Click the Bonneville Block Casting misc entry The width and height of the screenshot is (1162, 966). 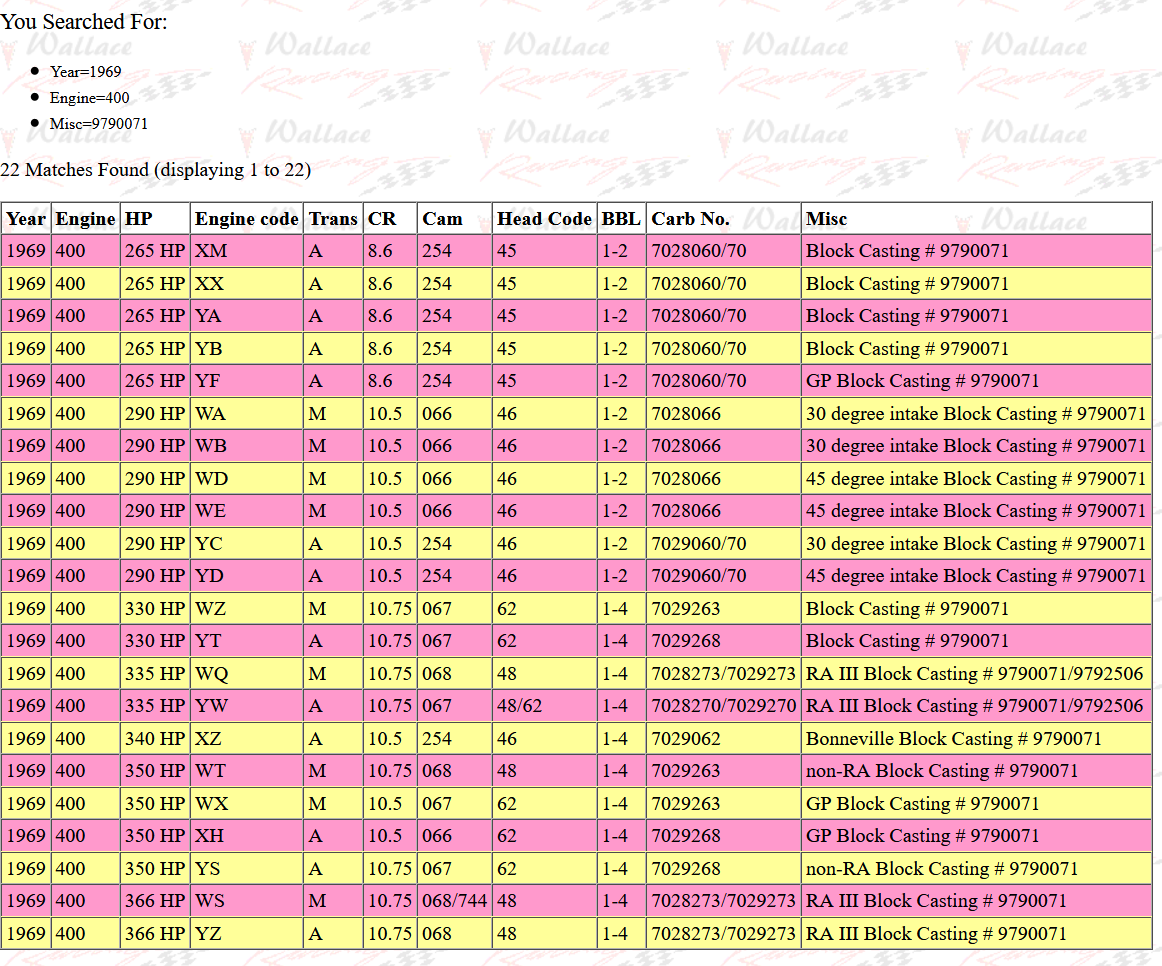953,739
